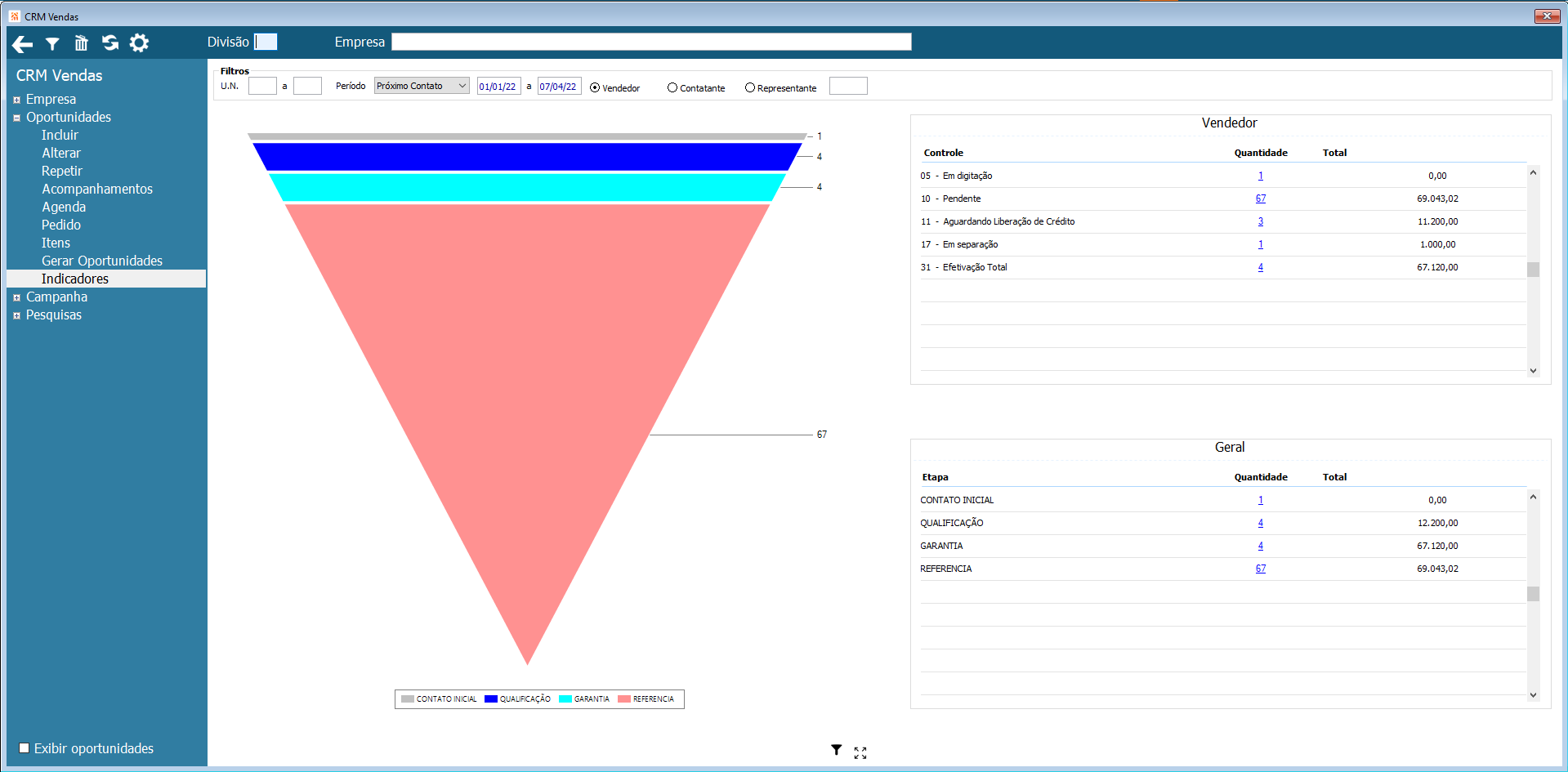
Task: Select the Contatante radio button
Action: click(672, 87)
